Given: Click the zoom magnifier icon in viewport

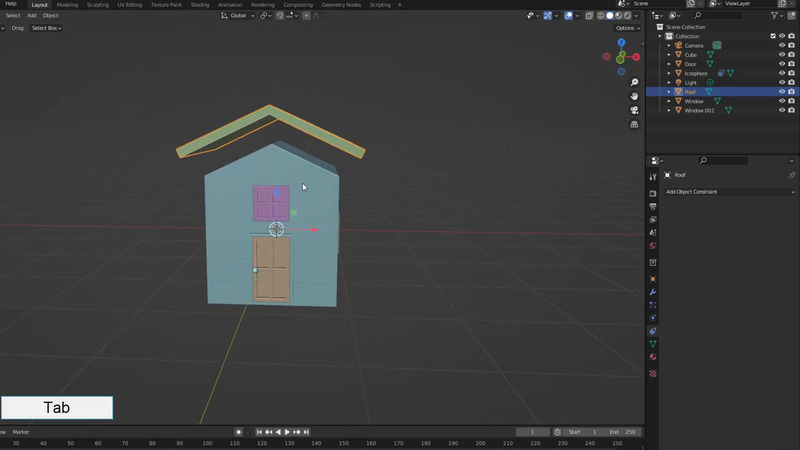Looking at the screenshot, I should [634, 82].
